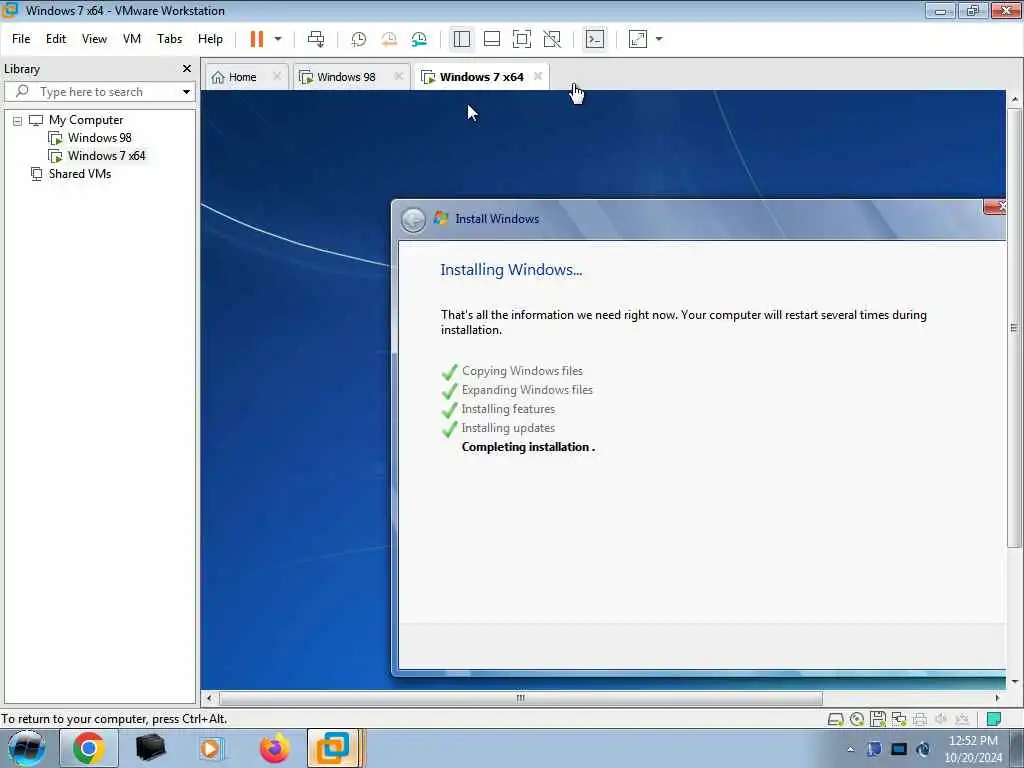The width and height of the screenshot is (1024, 768).
Task: Click the taskbar clock showing 12:52 PM
Action: click(973, 749)
